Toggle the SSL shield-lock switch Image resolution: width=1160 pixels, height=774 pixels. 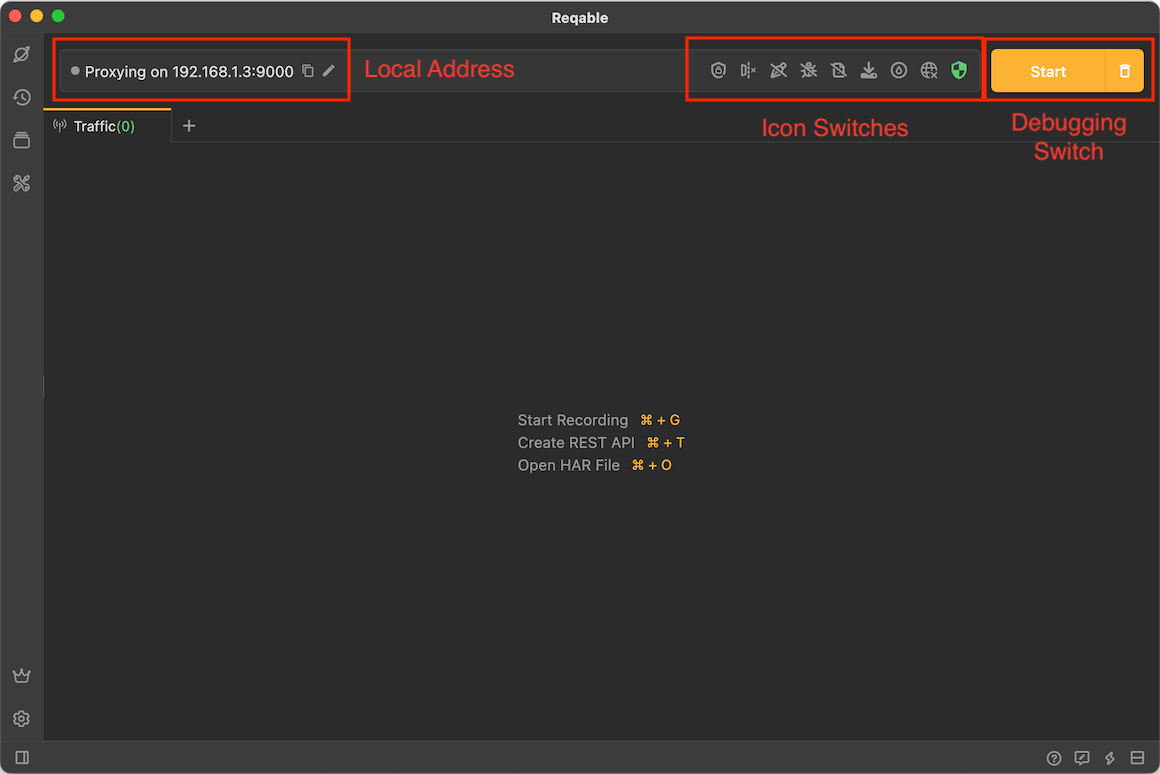(x=718, y=70)
